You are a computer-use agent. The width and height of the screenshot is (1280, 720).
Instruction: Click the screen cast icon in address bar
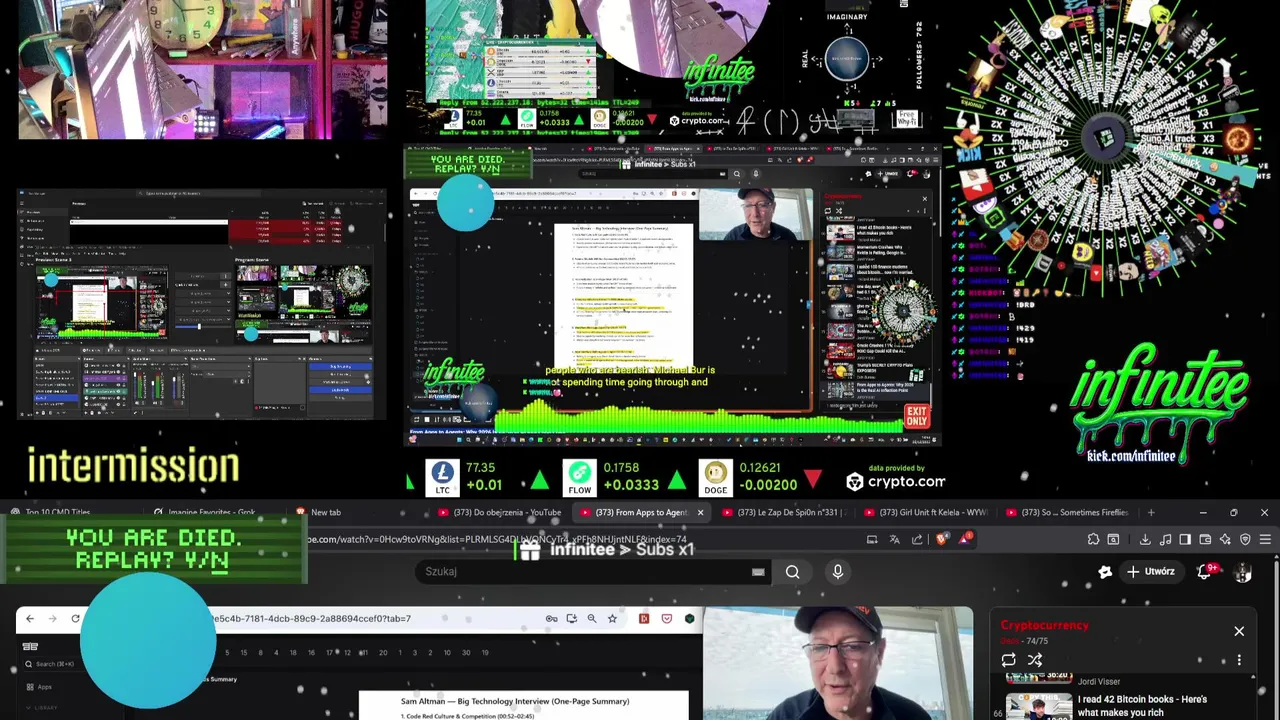(x=872, y=540)
